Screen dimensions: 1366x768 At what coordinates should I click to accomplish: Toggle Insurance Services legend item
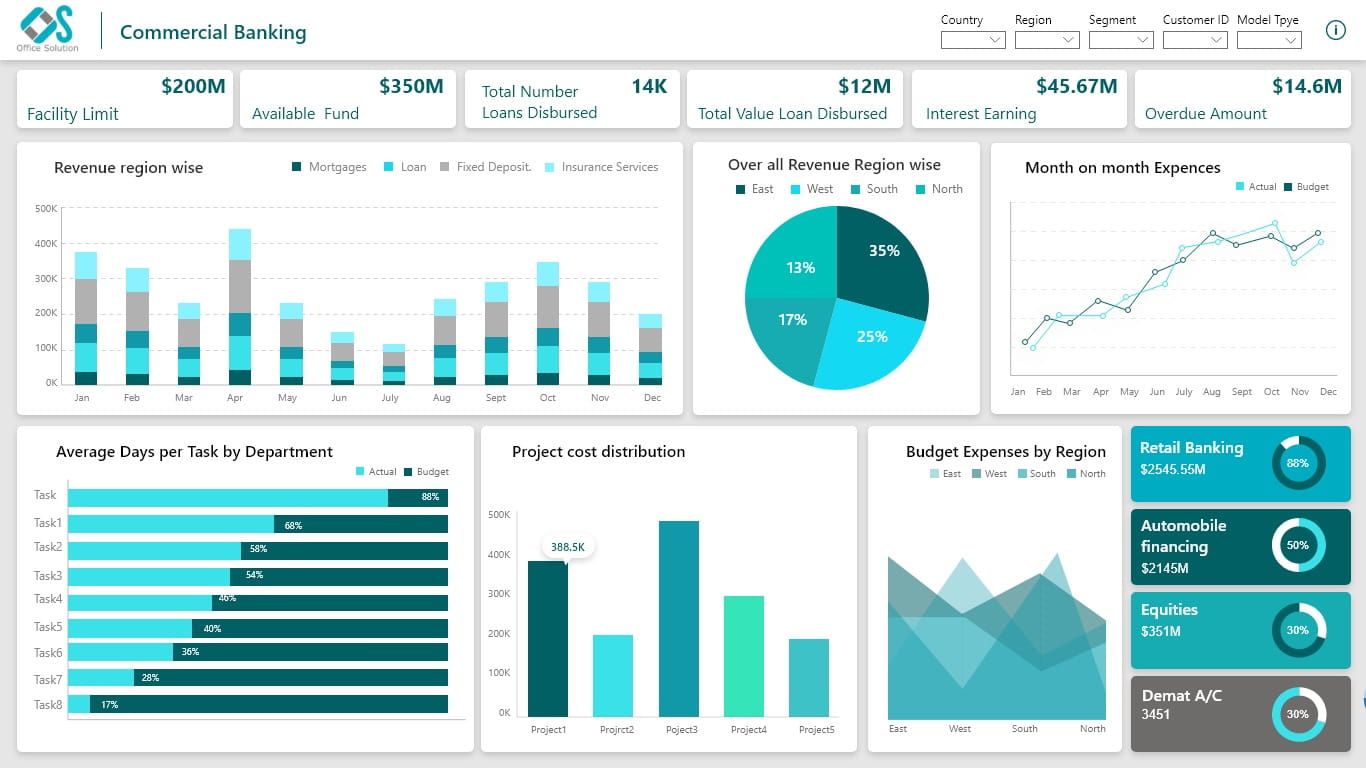[601, 167]
